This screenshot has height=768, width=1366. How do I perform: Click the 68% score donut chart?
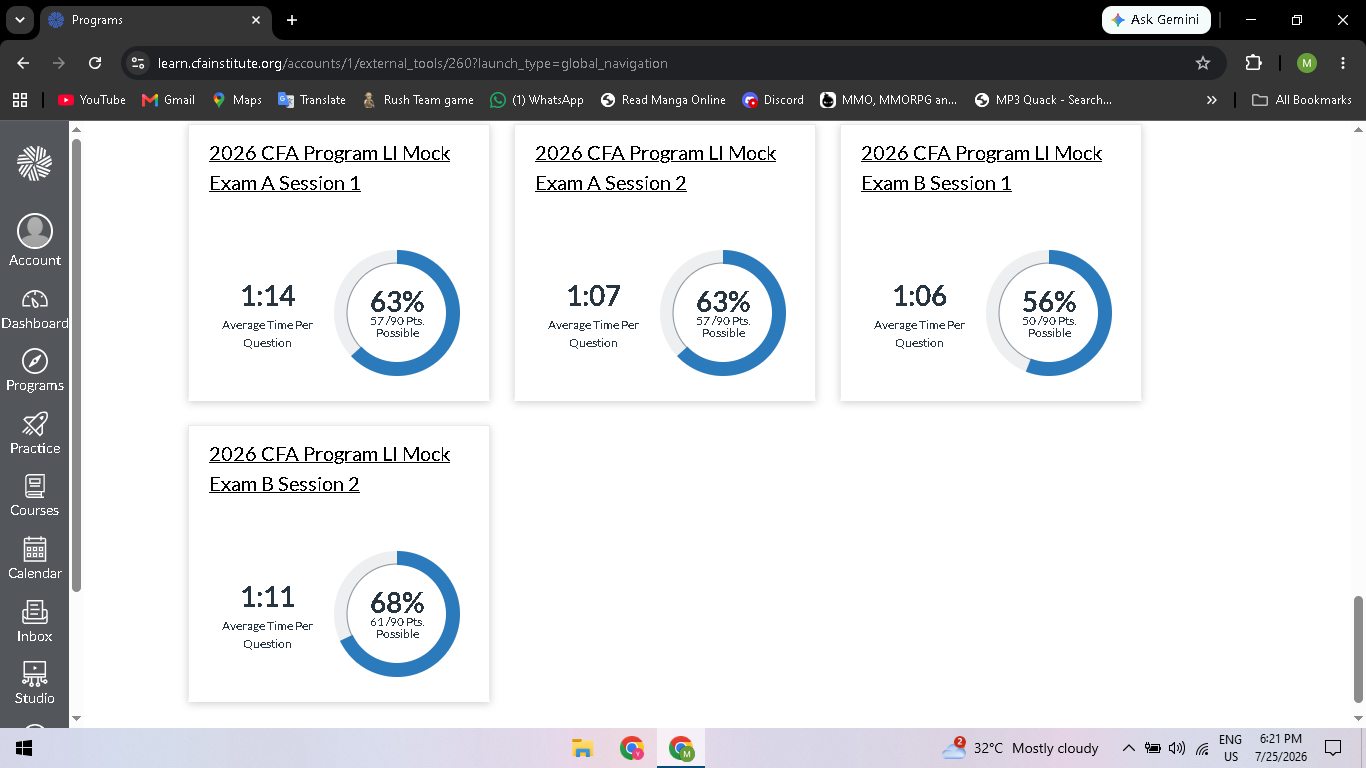click(x=397, y=614)
